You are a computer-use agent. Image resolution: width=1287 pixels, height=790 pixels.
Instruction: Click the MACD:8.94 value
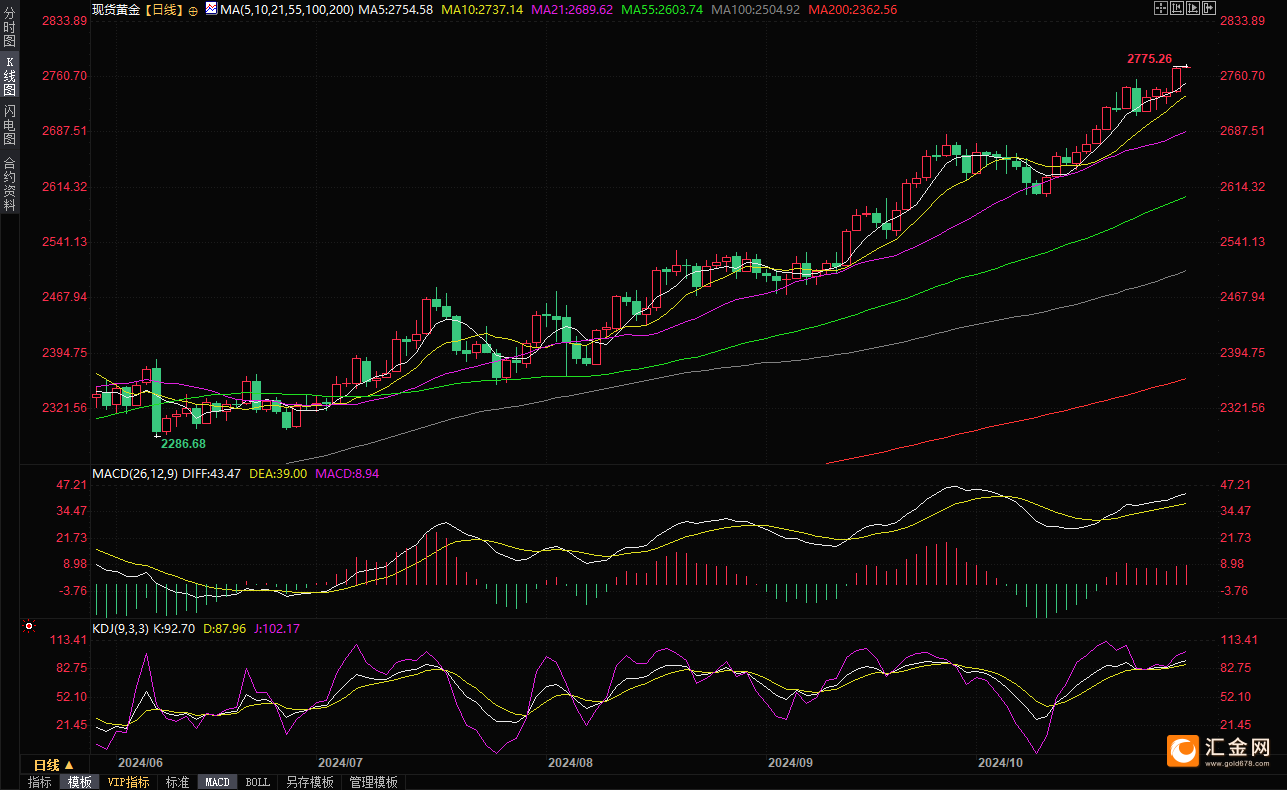pos(347,473)
